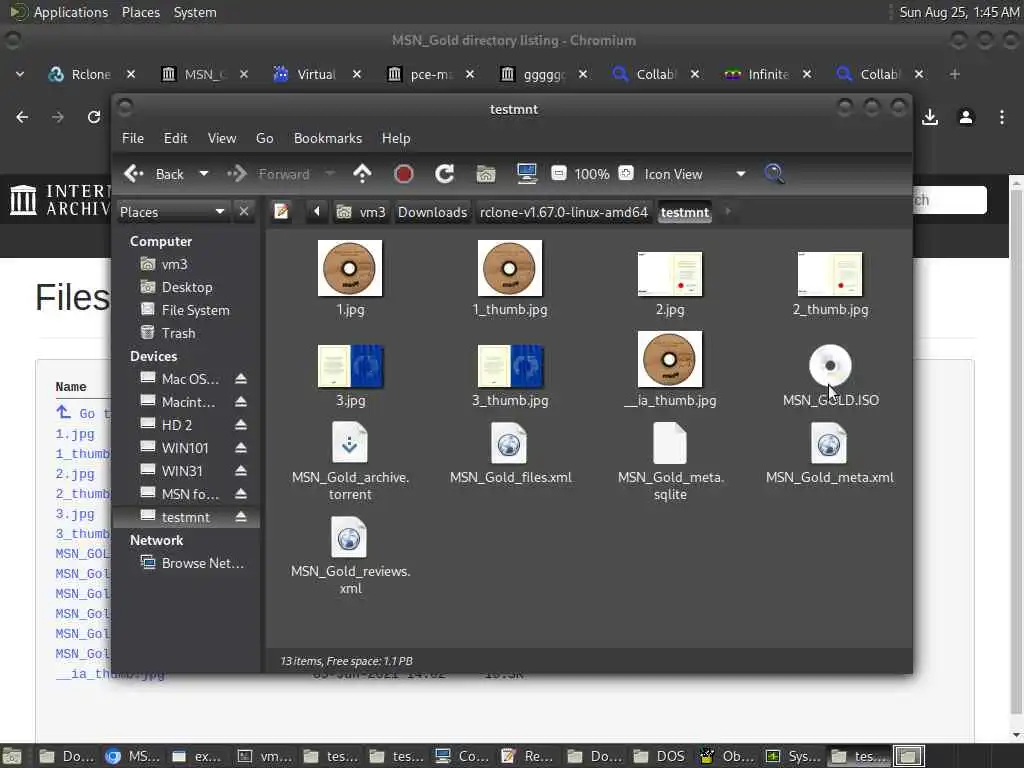This screenshot has width=1024, height=768.
Task: Eject the HD 2 device
Action: (x=241, y=425)
